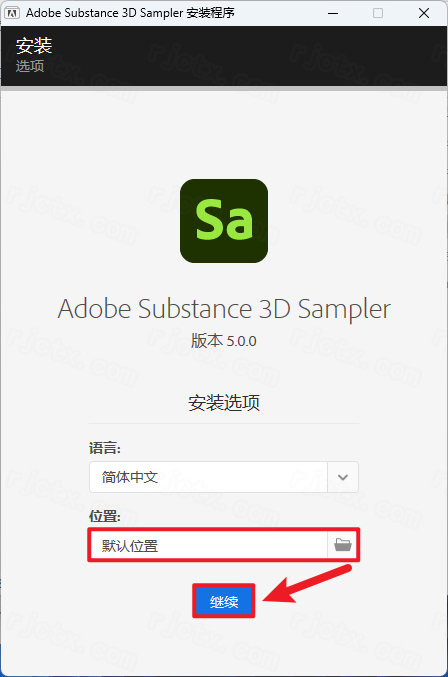Click the Adobe installer icon in title bar

(12, 13)
